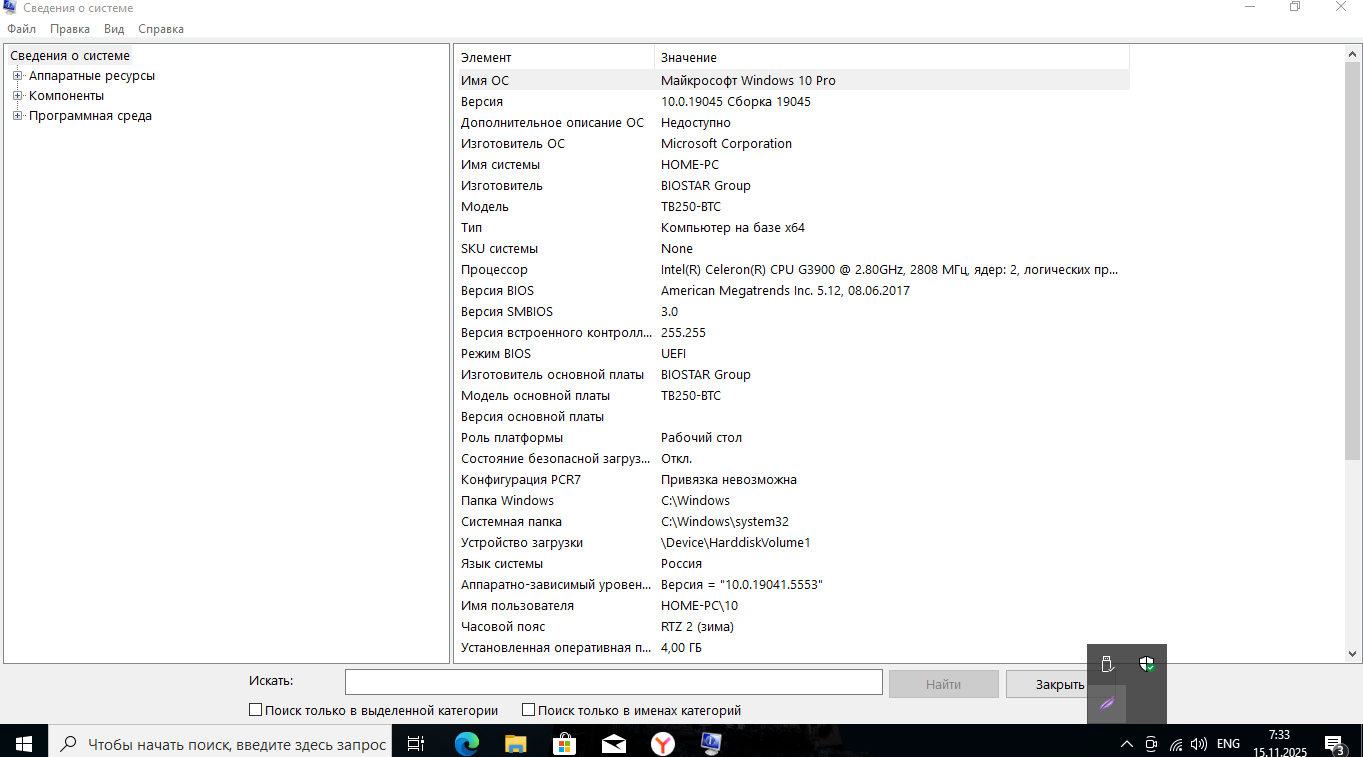Open Task View on the taskbar

416,743
